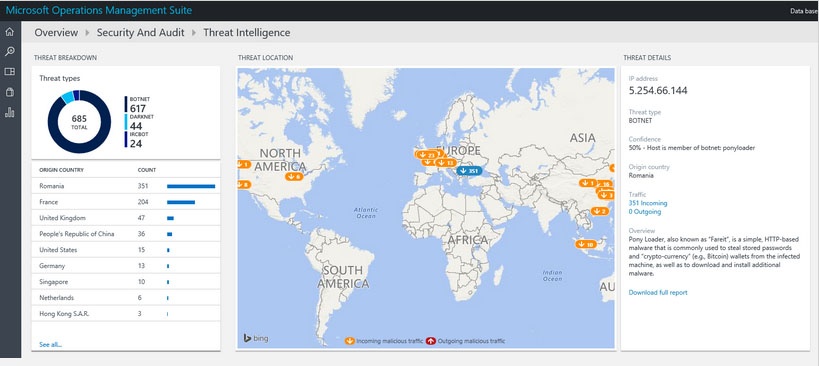Click the France count bar
The height and width of the screenshot is (366, 819).
181,202
